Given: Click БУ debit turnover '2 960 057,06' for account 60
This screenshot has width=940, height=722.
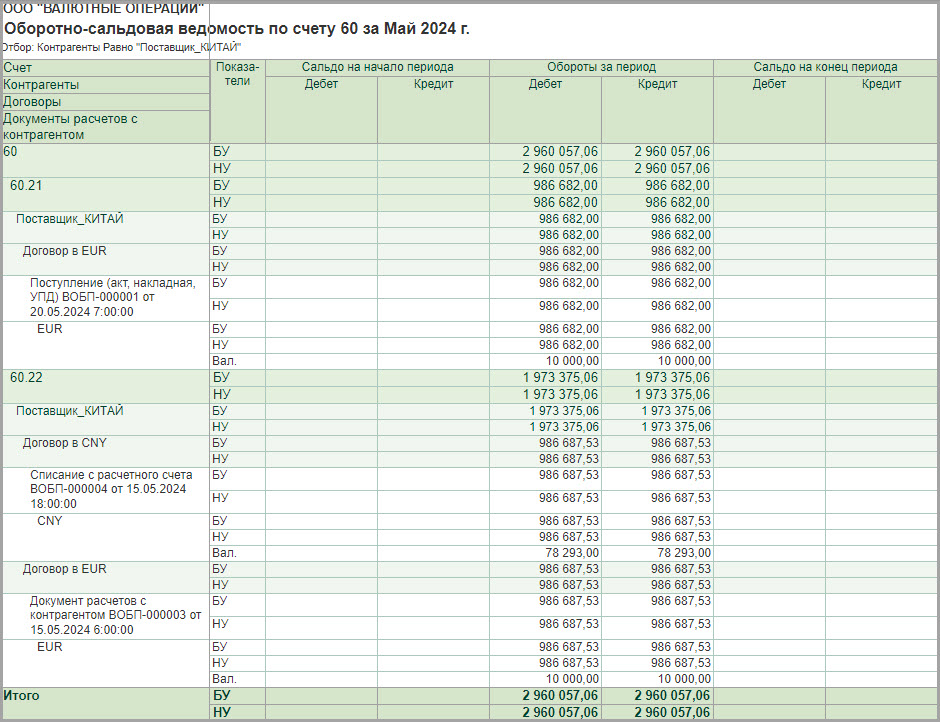Looking at the screenshot, I should point(560,152).
